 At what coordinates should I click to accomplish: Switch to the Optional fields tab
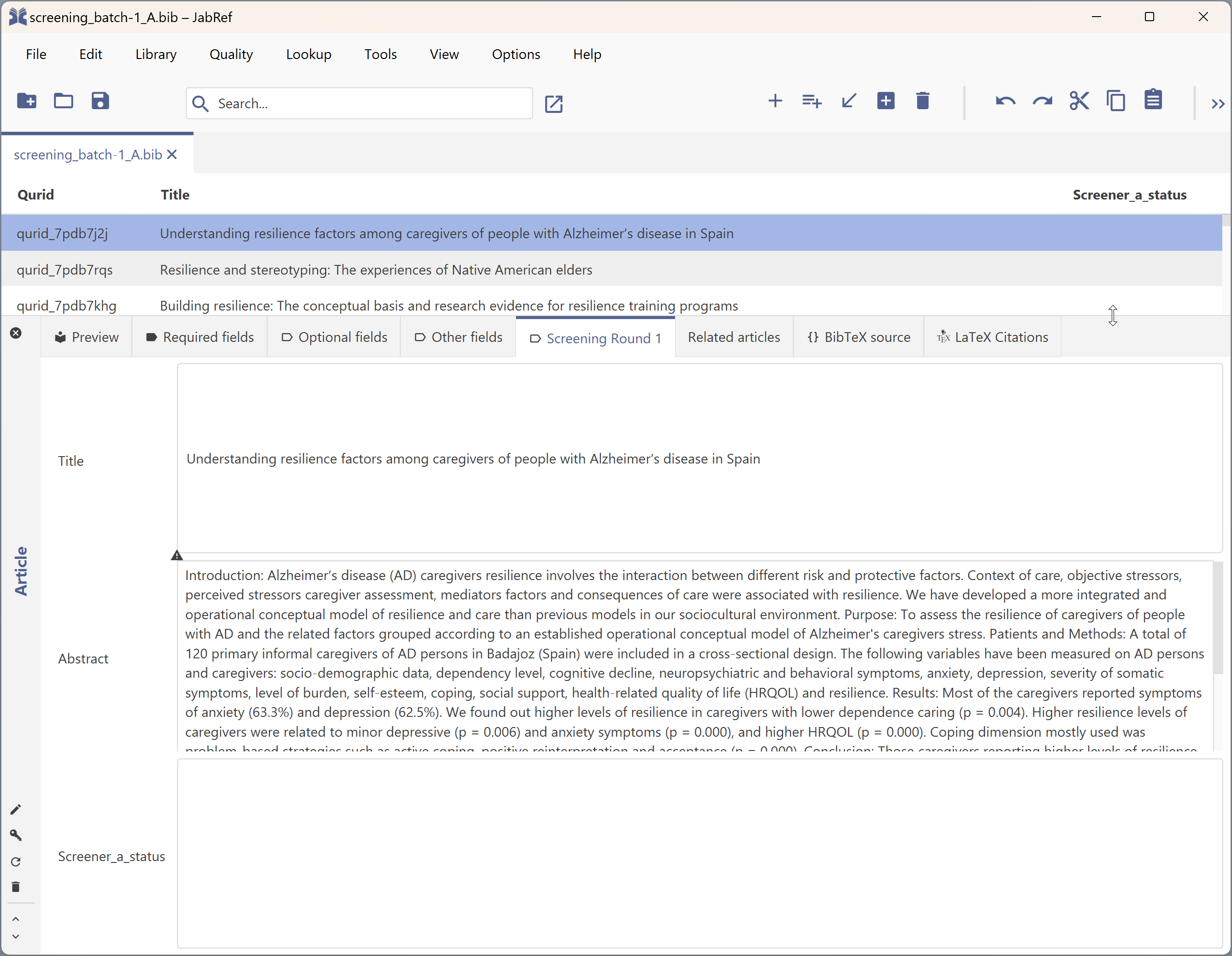pyautogui.click(x=334, y=337)
